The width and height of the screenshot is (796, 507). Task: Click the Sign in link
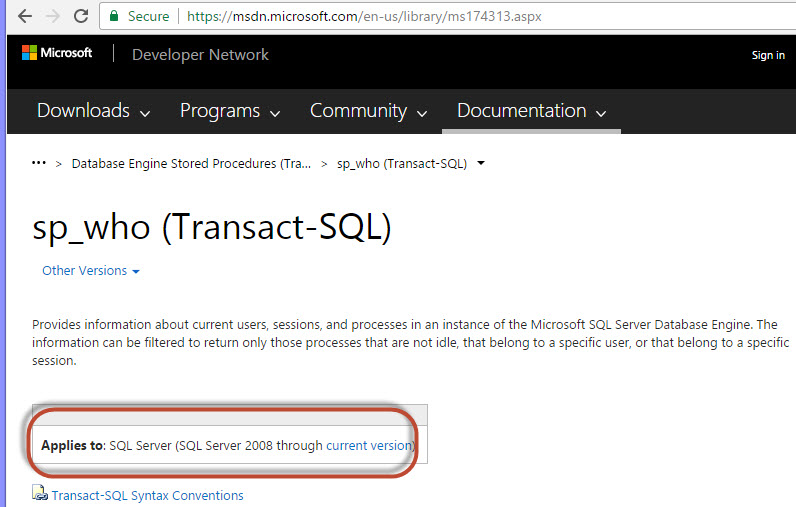point(767,55)
